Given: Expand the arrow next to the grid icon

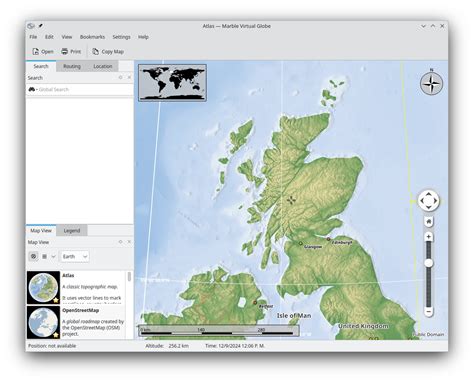Looking at the screenshot, I should tap(53, 256).
